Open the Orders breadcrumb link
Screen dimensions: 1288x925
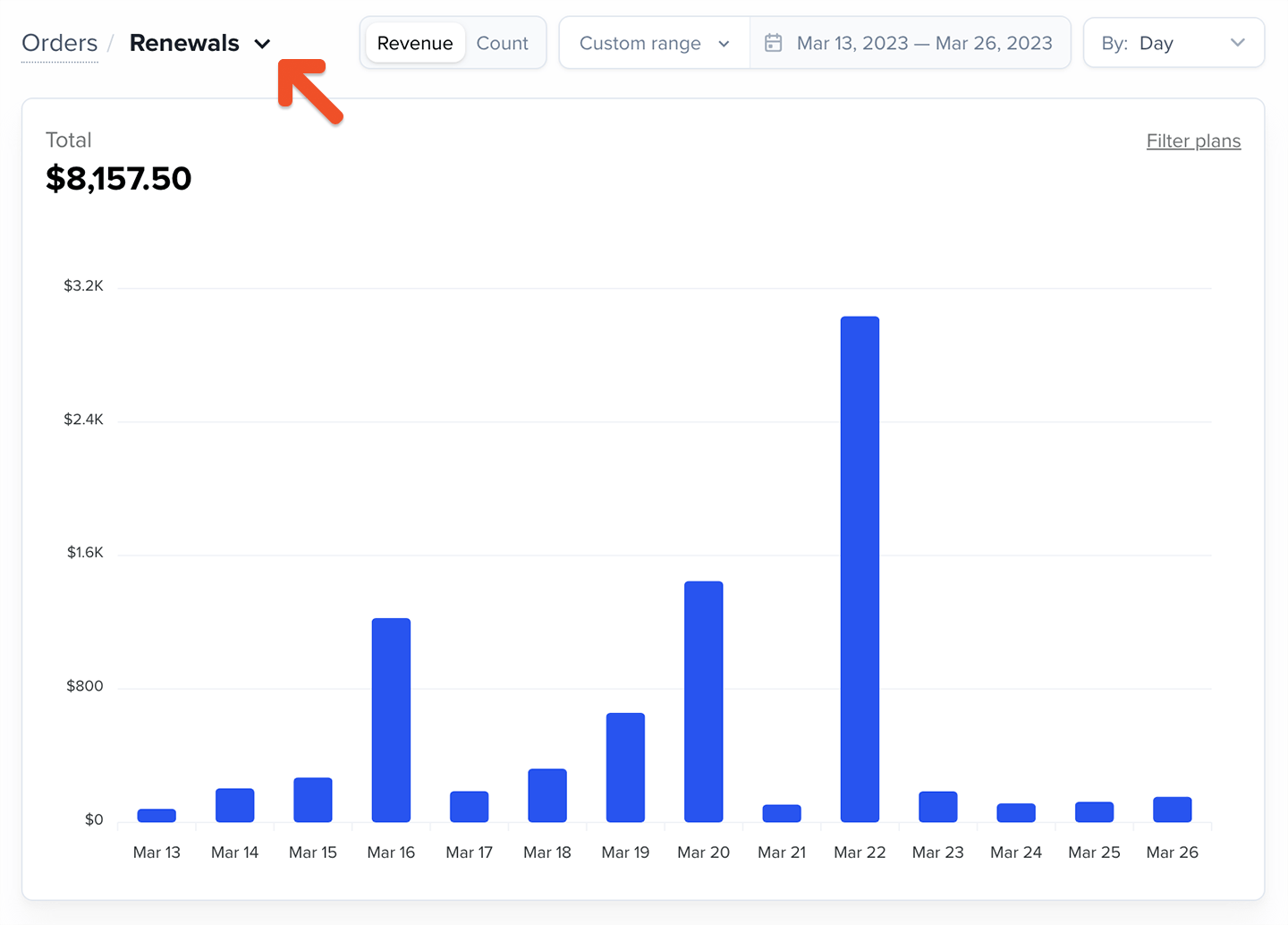[59, 43]
